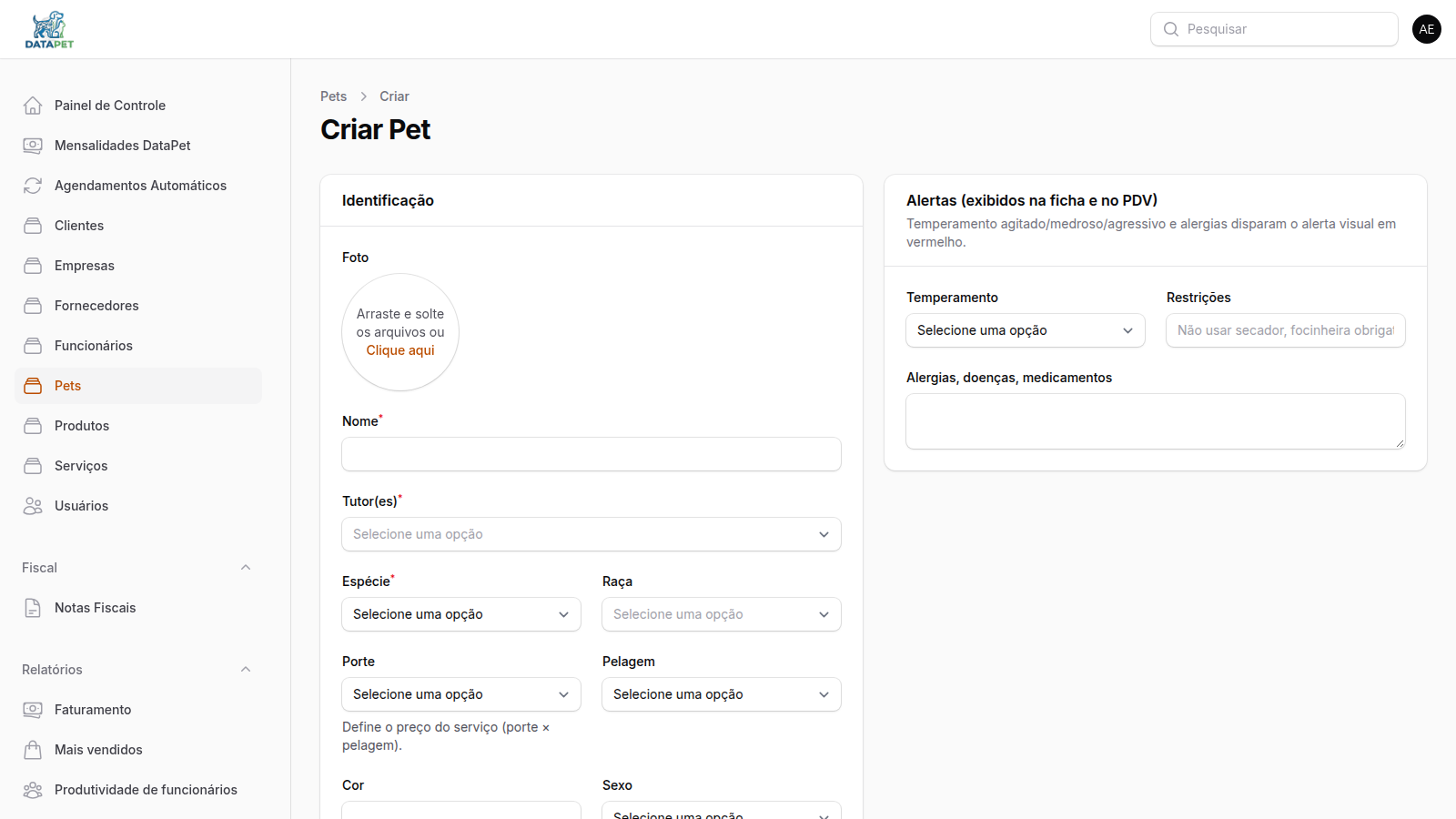Click the Produtos sidebar icon
Viewport: 1456px width, 819px height.
pyautogui.click(x=33, y=426)
